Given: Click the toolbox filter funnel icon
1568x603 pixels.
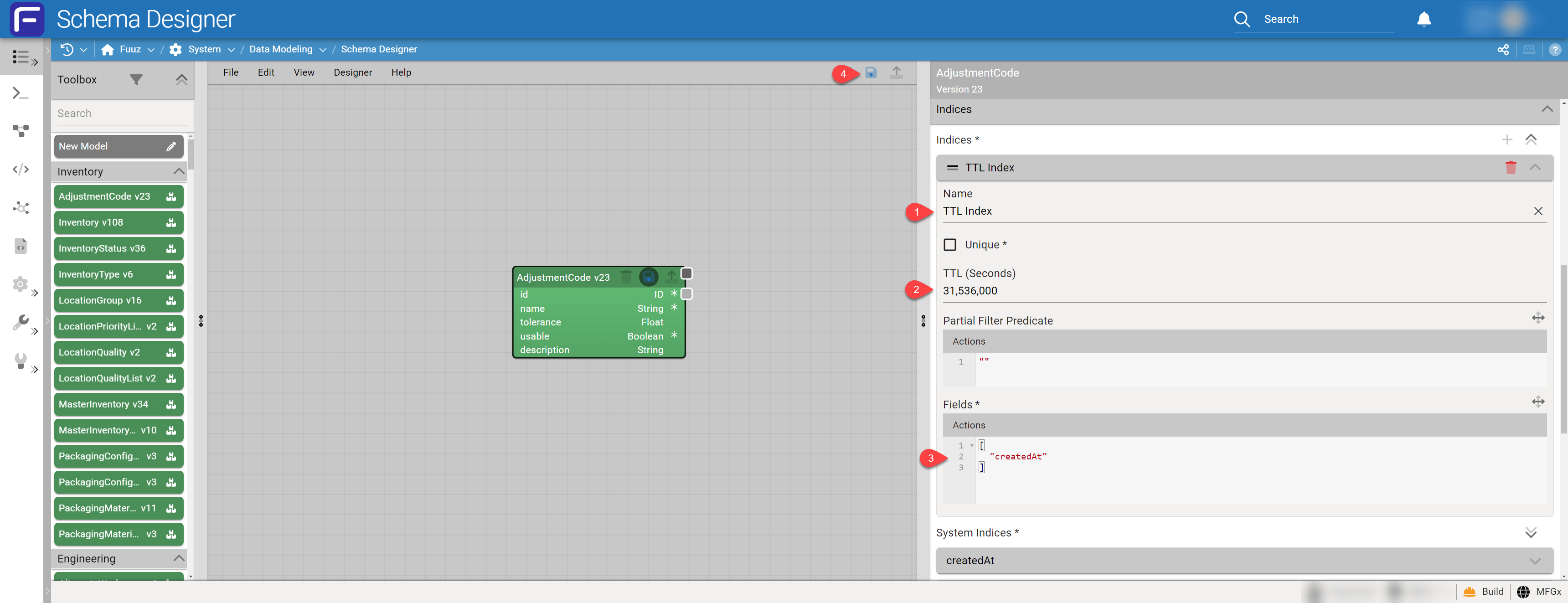Looking at the screenshot, I should [136, 80].
